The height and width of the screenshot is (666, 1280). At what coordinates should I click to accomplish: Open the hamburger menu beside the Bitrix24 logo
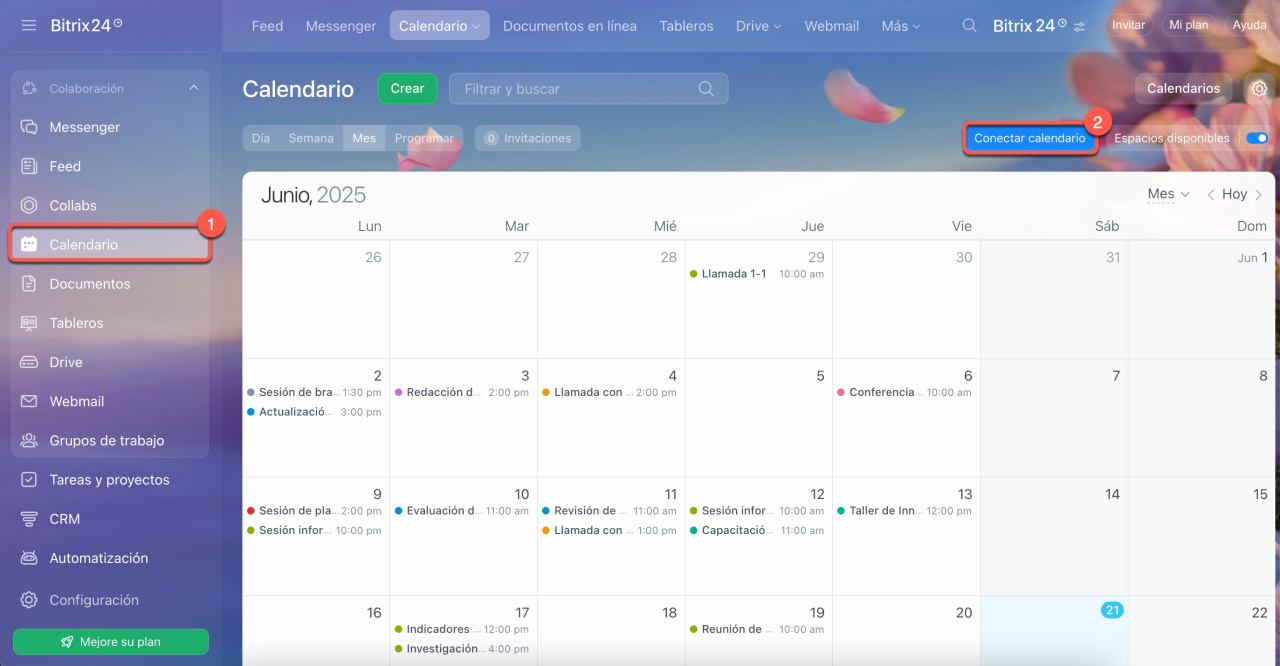tap(28, 25)
